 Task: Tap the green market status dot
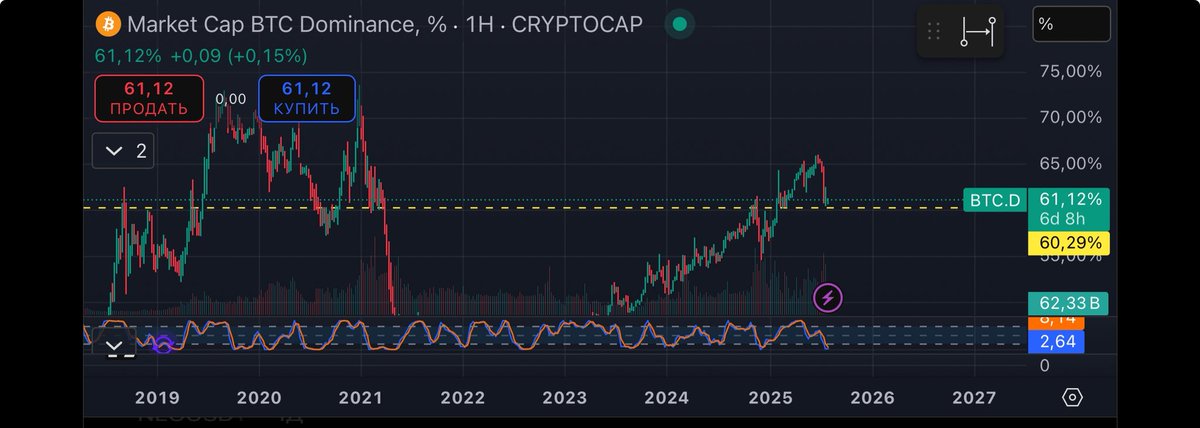[680, 23]
